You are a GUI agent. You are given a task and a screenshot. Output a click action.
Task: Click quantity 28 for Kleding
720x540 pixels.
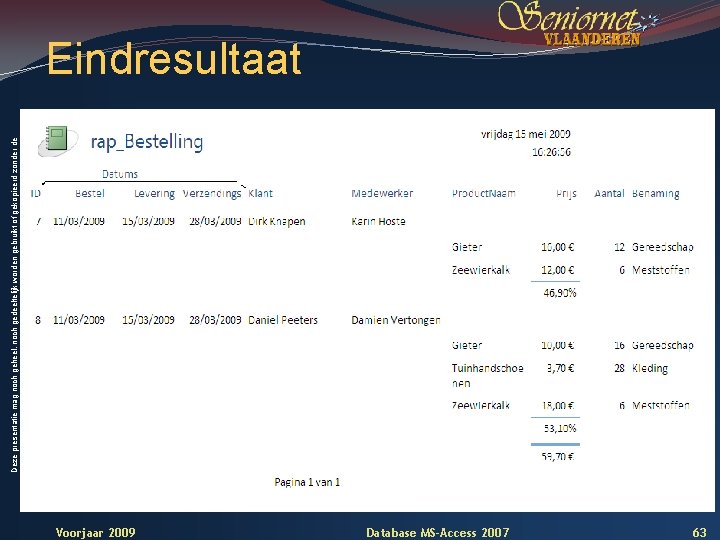coord(619,368)
